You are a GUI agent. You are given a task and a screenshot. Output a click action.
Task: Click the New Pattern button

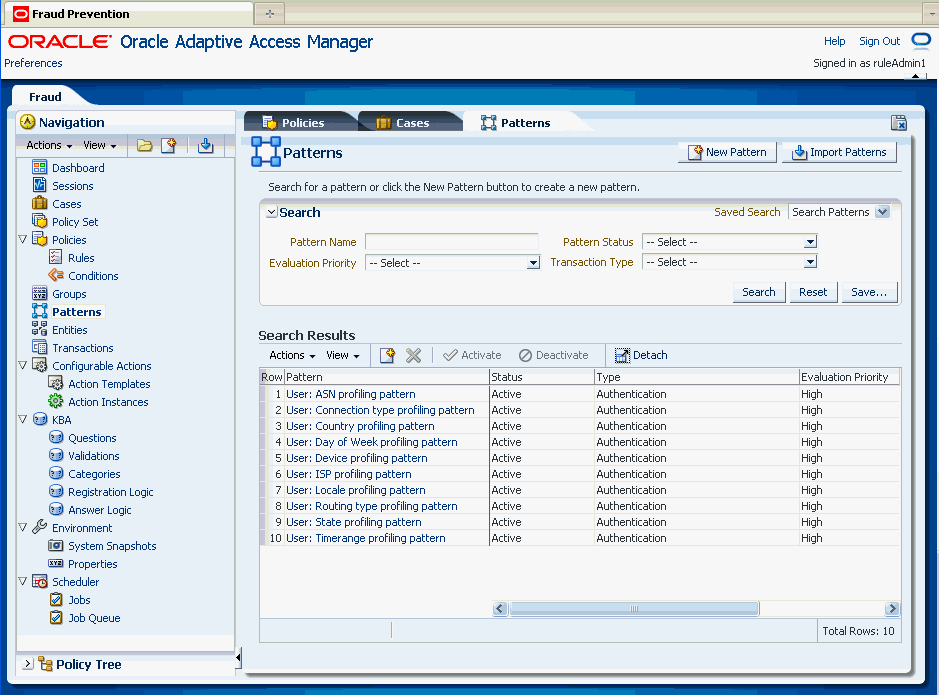click(x=727, y=152)
